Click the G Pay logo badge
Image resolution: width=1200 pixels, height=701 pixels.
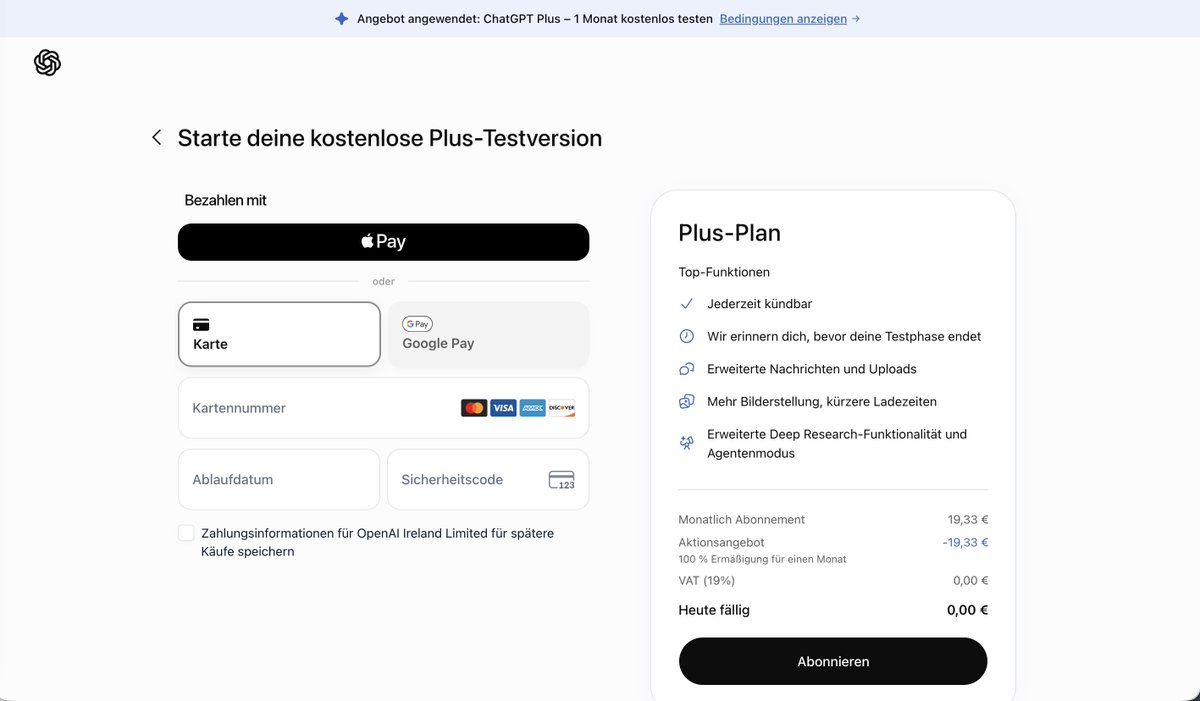[x=417, y=324]
